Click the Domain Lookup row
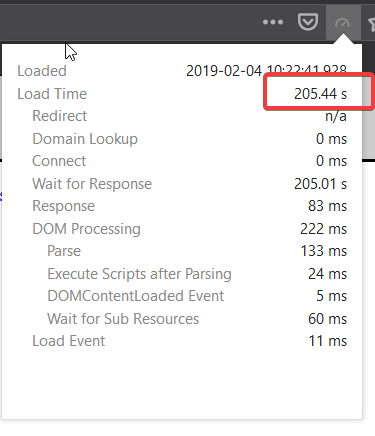This screenshot has width=375, height=436. pos(190,139)
